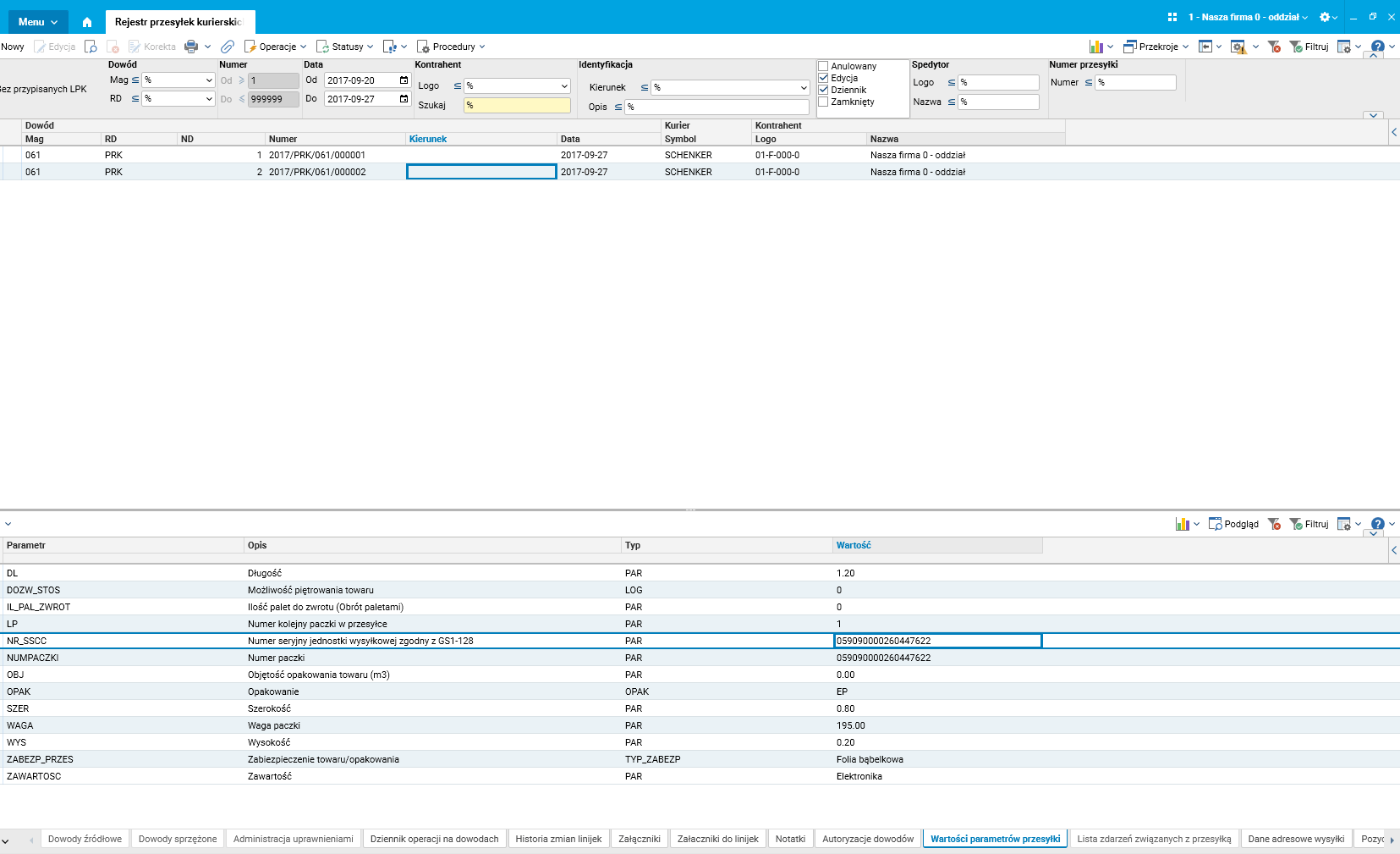This screenshot has width=1400, height=854.
Task: Open the Kontrahent Logo combo box
Action: coord(517,86)
